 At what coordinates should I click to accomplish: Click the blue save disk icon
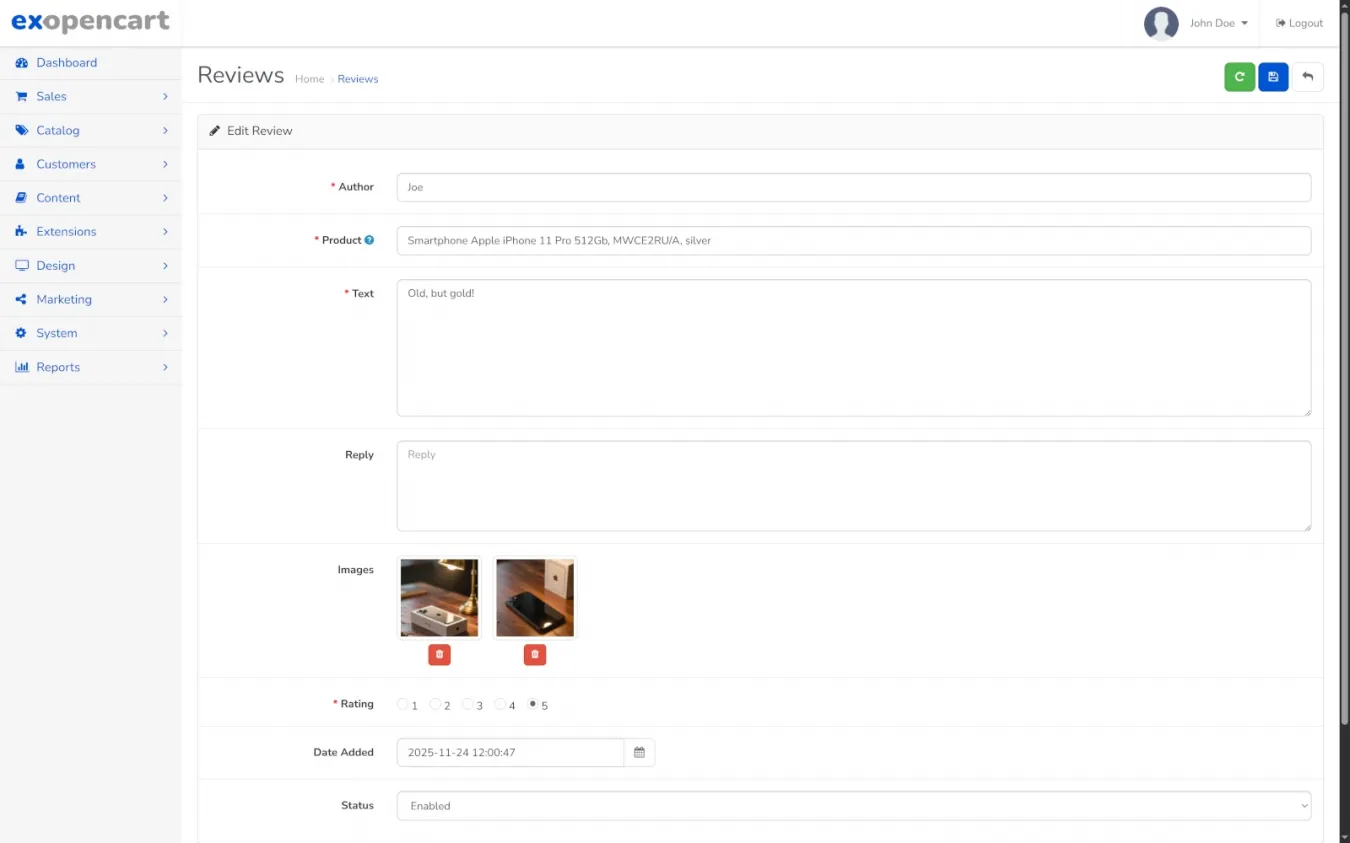[1273, 77]
